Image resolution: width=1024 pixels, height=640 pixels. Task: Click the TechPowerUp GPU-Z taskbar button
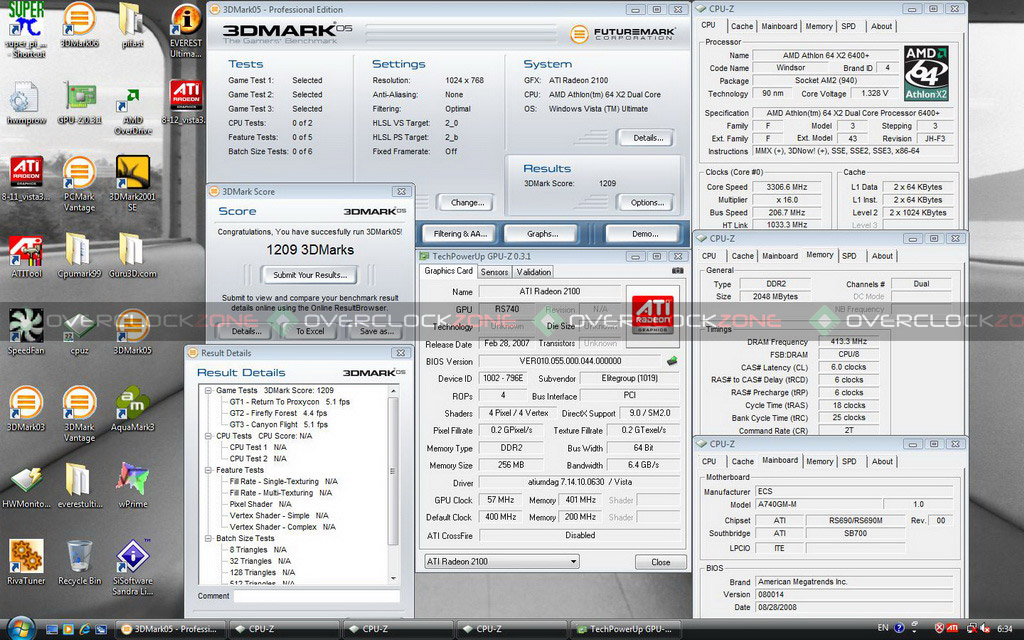click(x=626, y=629)
